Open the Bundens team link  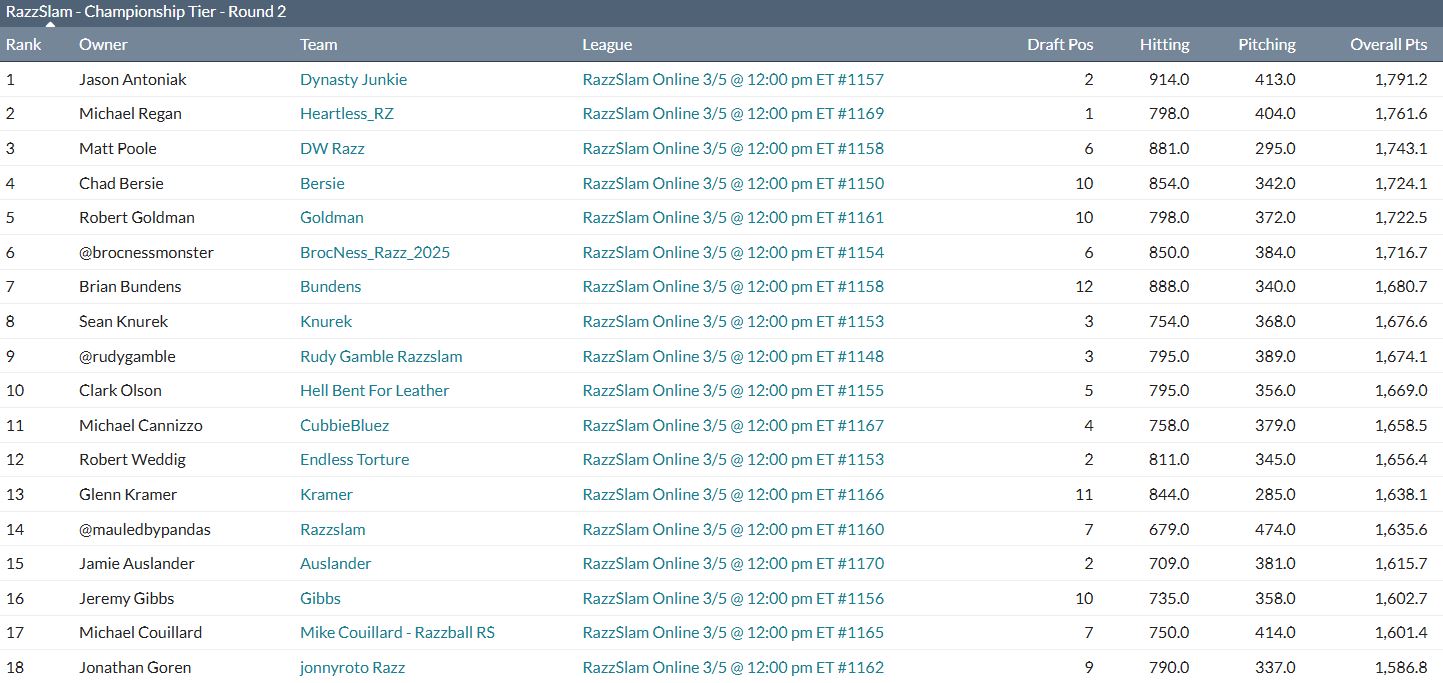point(330,286)
